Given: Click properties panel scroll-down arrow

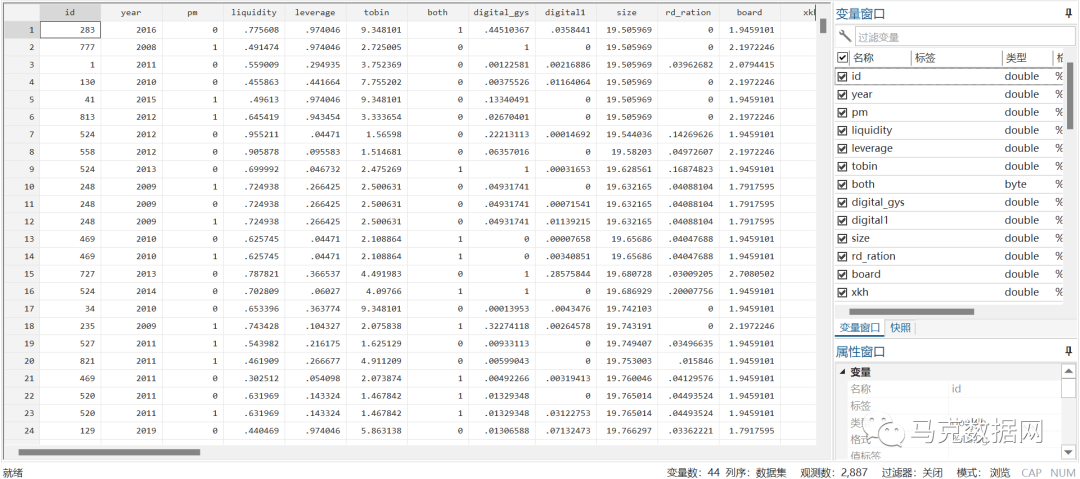Looking at the screenshot, I should [1068, 452].
